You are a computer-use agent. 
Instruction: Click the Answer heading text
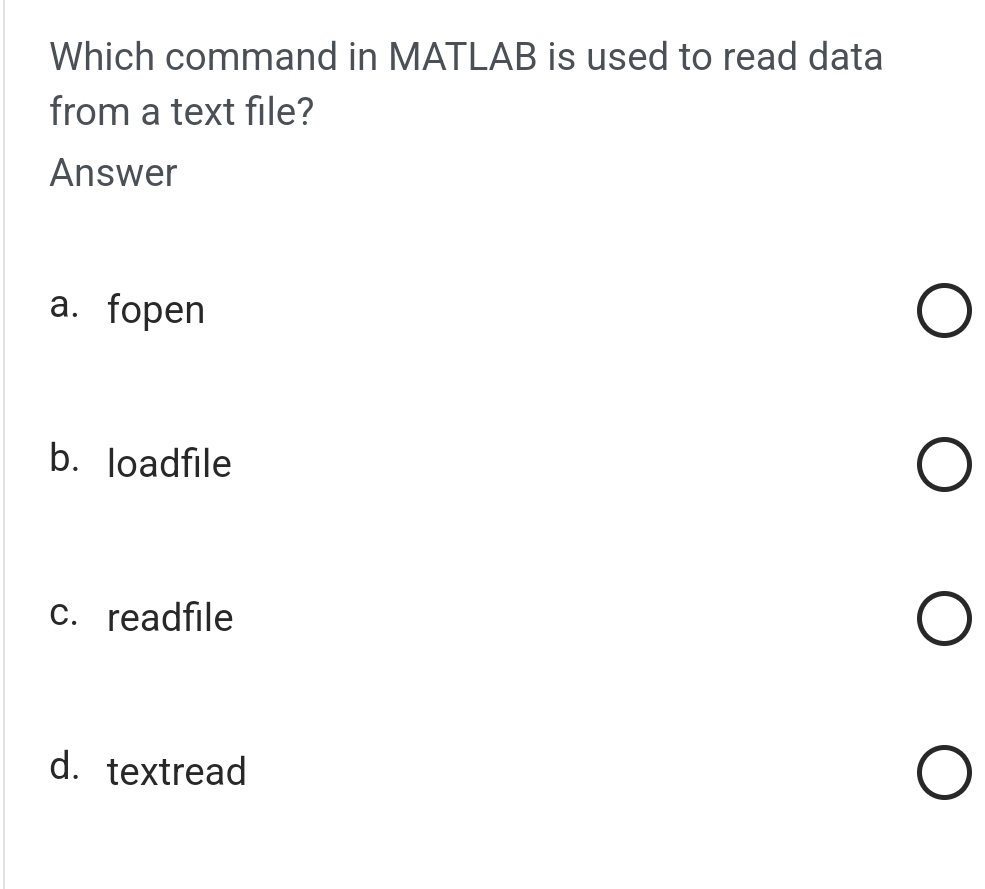(x=112, y=173)
